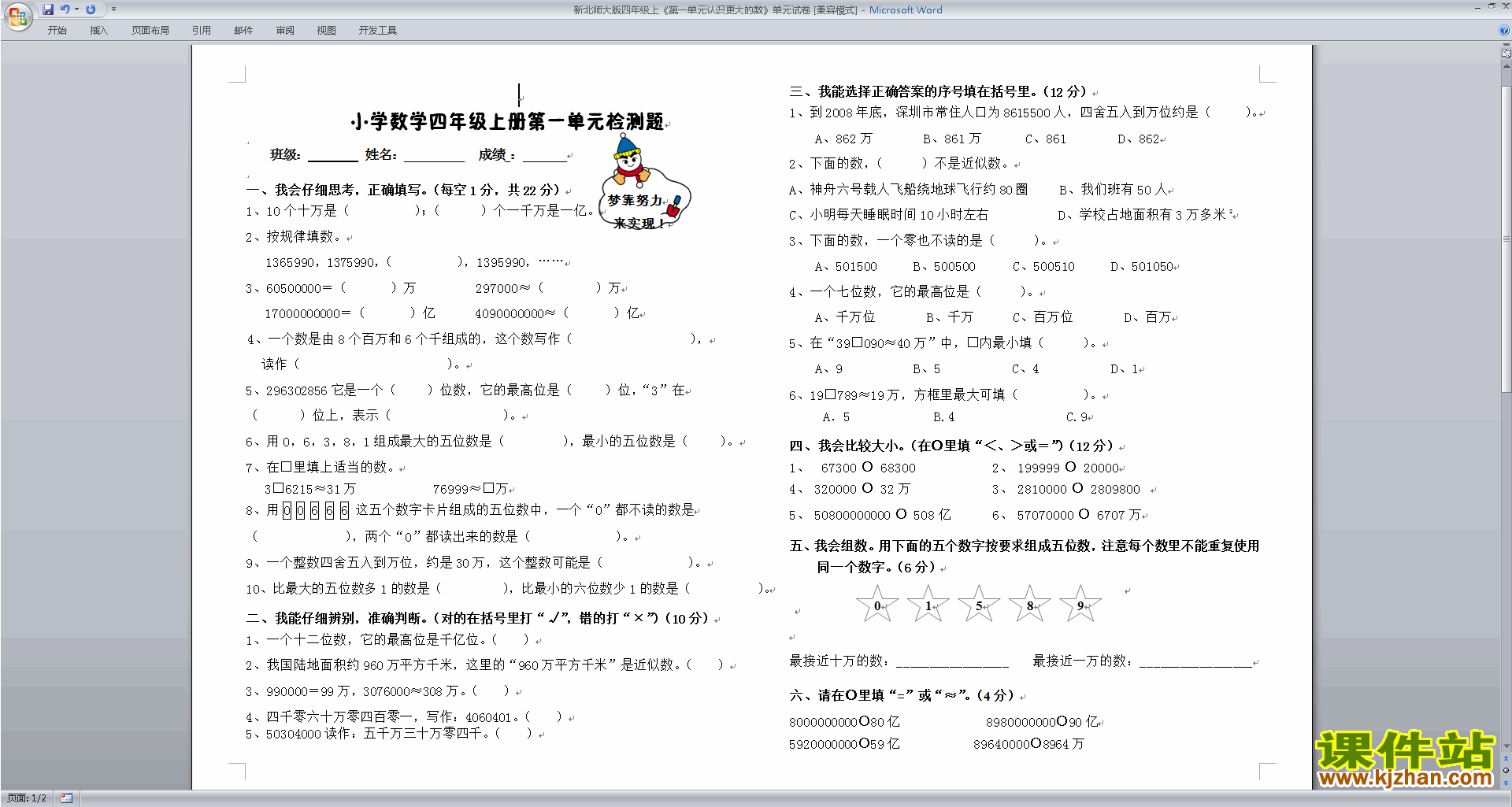Click the Select Browse Object round button
This screenshot has width=1512, height=807.
[1506, 771]
